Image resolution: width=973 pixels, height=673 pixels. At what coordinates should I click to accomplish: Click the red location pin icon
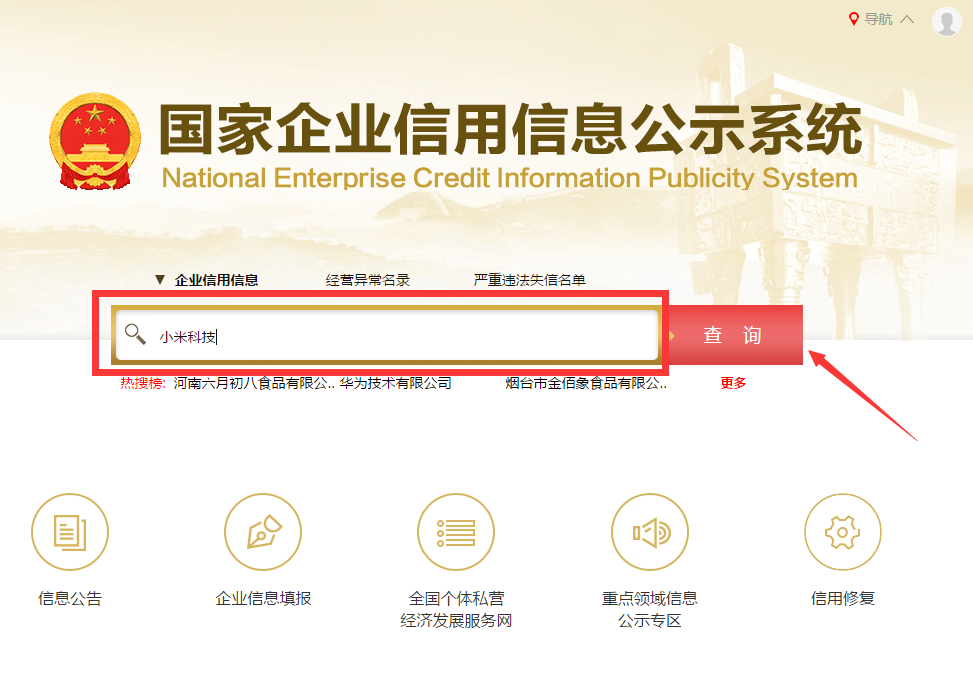click(x=854, y=19)
